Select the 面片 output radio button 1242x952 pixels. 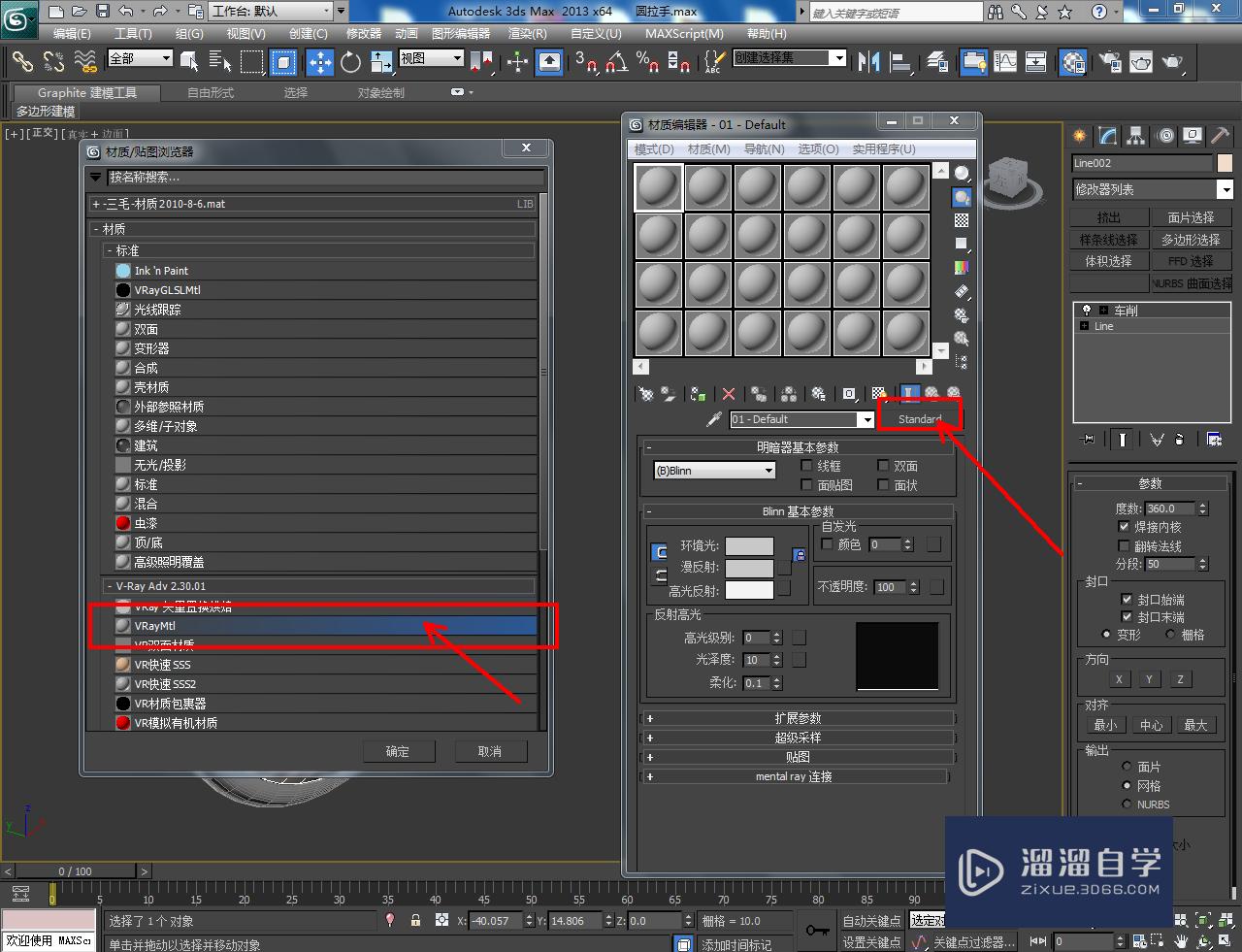pos(1127,767)
